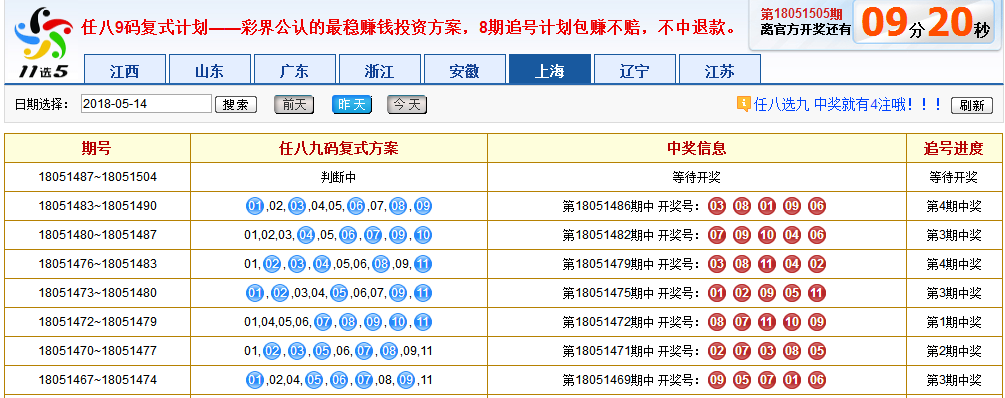
Task: Go to the 辽宁 tab
Action: 635,70
